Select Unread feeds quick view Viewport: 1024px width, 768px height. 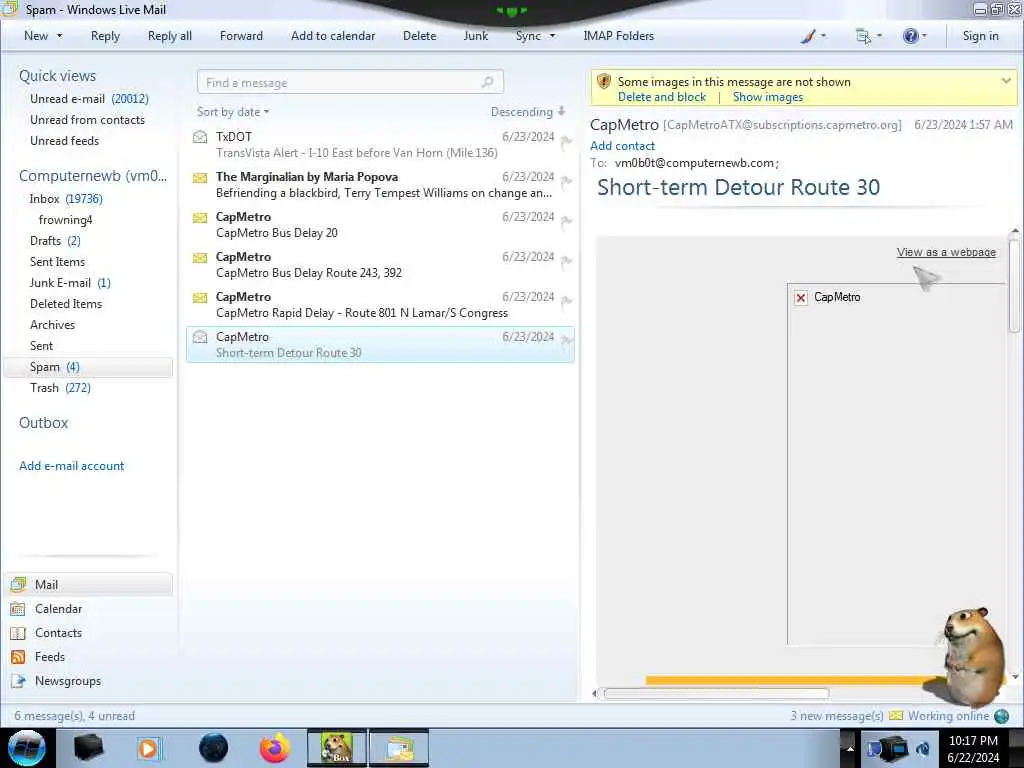coord(65,140)
